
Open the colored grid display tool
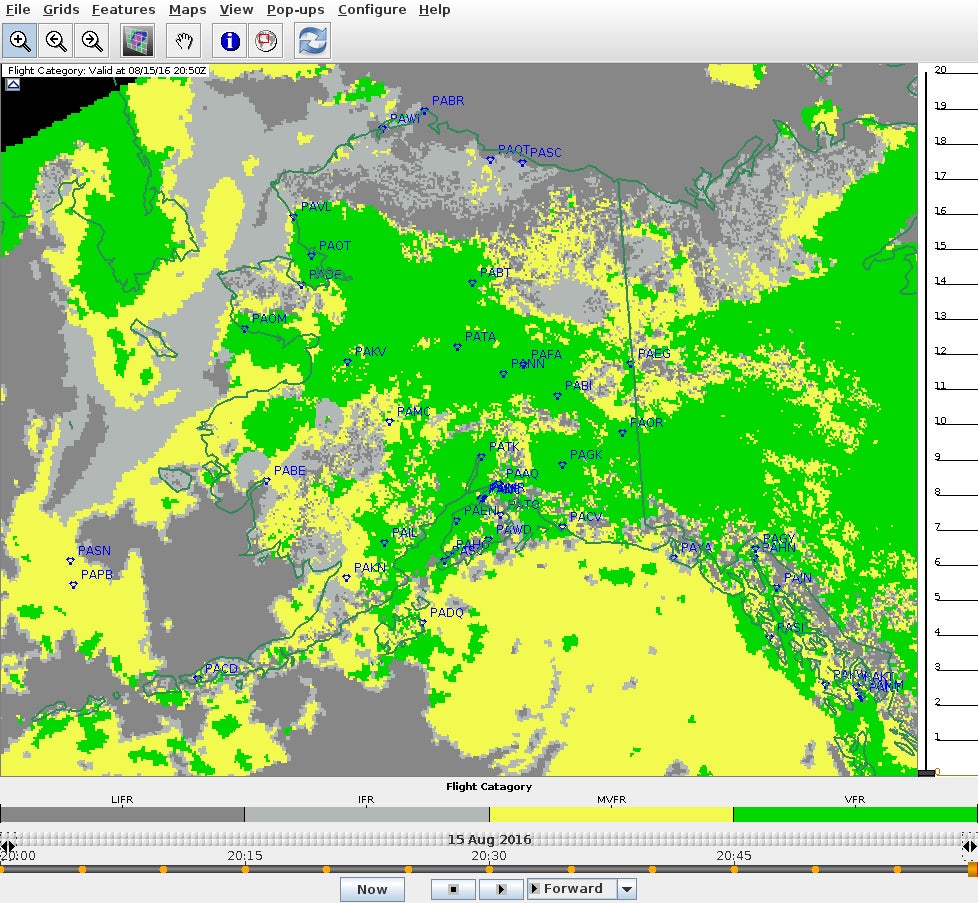pyautogui.click(x=136, y=41)
